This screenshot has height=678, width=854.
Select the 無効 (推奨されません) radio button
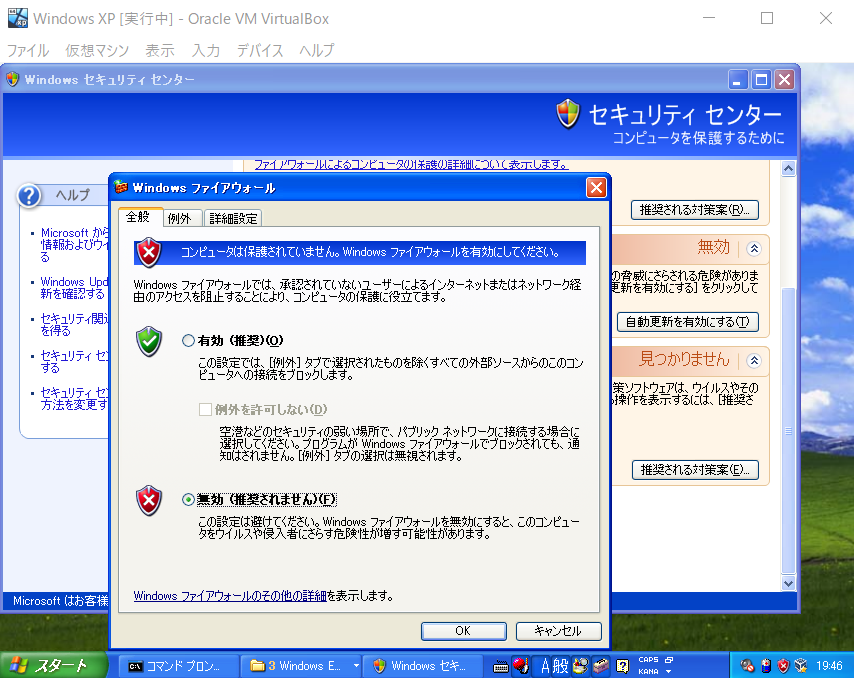tap(188, 499)
